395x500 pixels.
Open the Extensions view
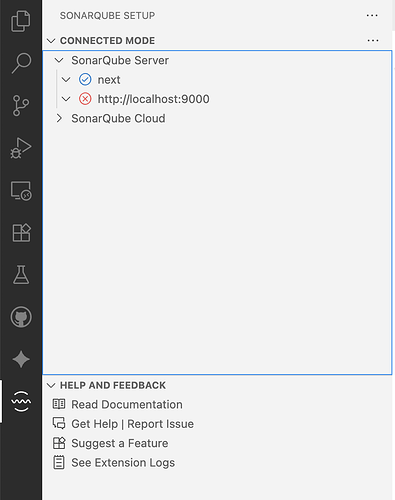[x=21, y=232]
